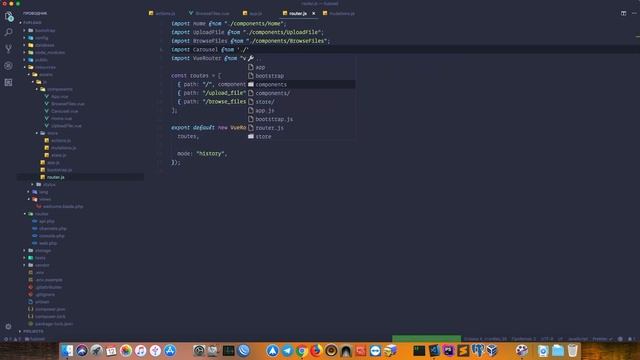640x360 pixels.
Task: Pick 'store/' suggestion in autocomplete list
Action: 301,102
